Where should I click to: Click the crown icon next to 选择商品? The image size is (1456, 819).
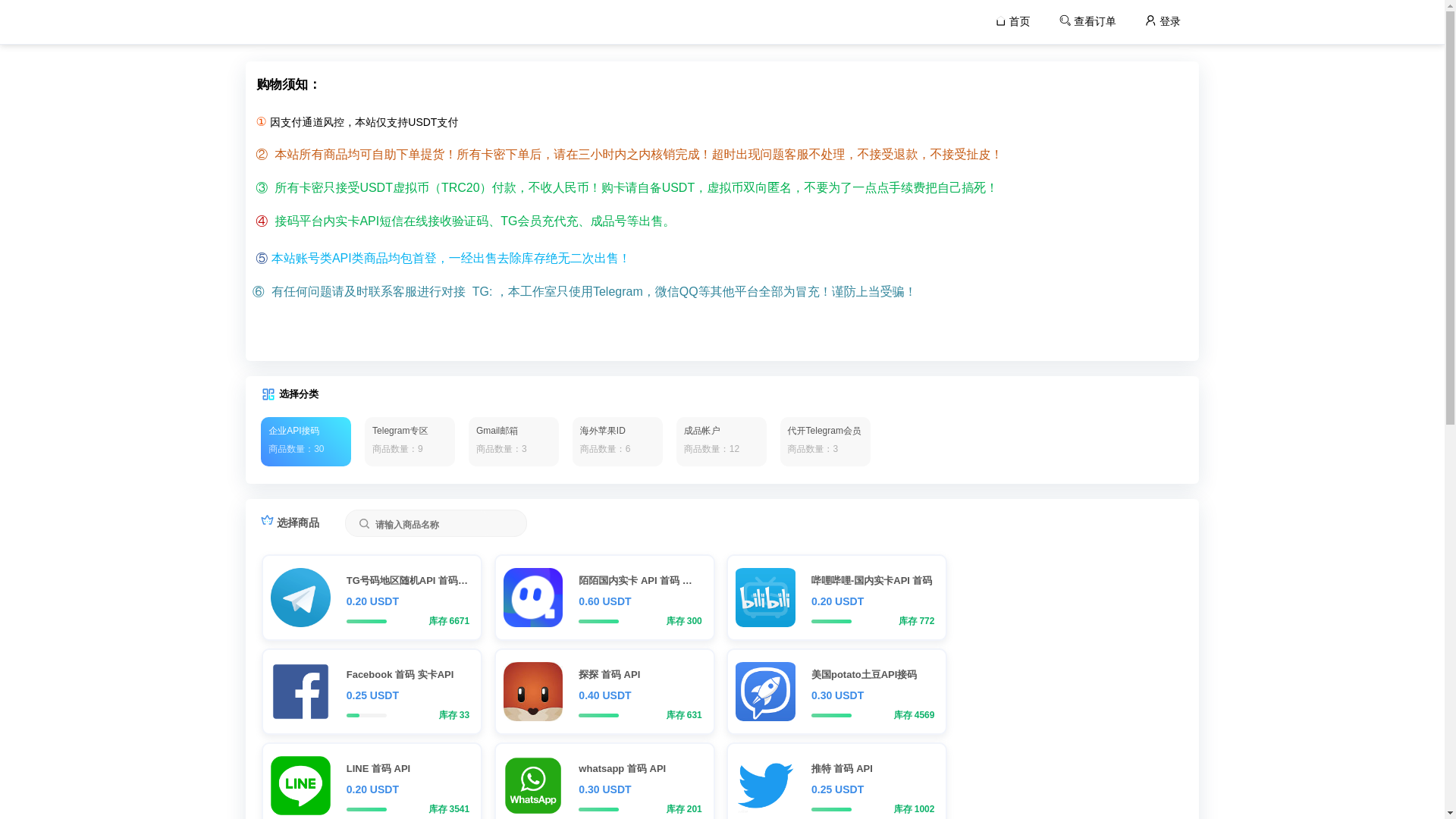[267, 520]
